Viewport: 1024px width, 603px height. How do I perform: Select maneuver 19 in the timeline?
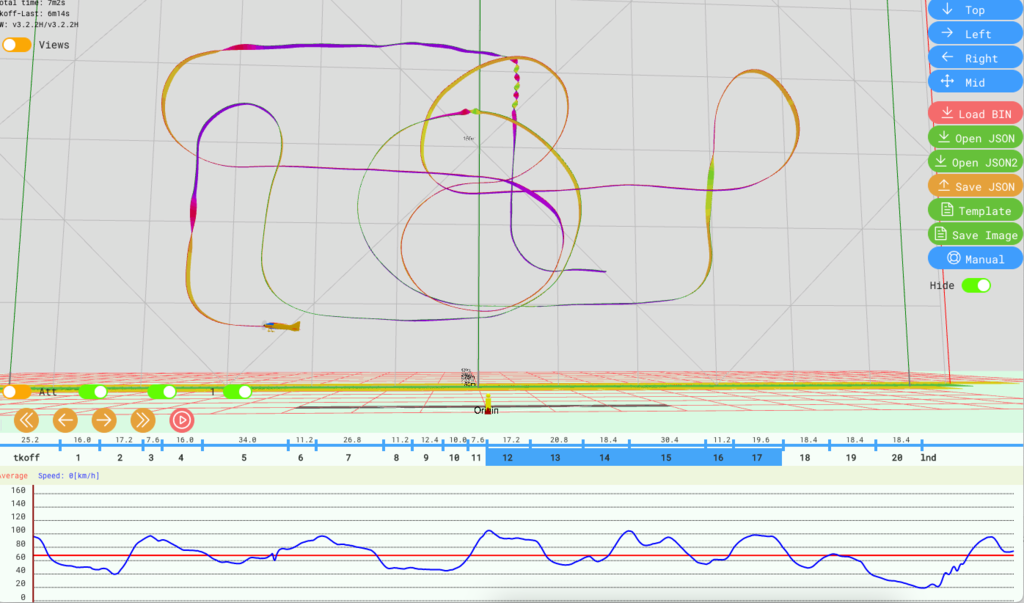[x=851, y=457]
